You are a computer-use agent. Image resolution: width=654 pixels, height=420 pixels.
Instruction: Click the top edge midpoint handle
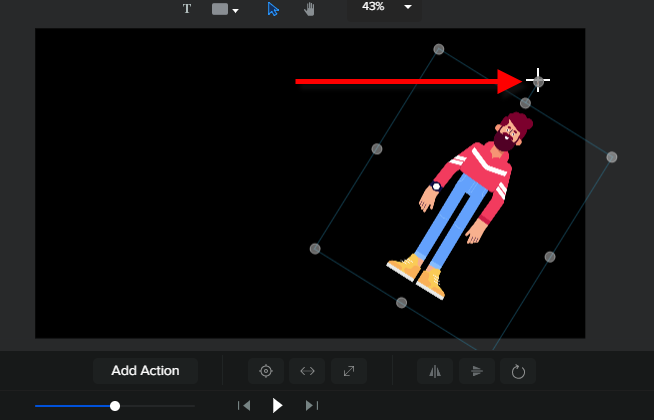pyautogui.click(x=525, y=103)
